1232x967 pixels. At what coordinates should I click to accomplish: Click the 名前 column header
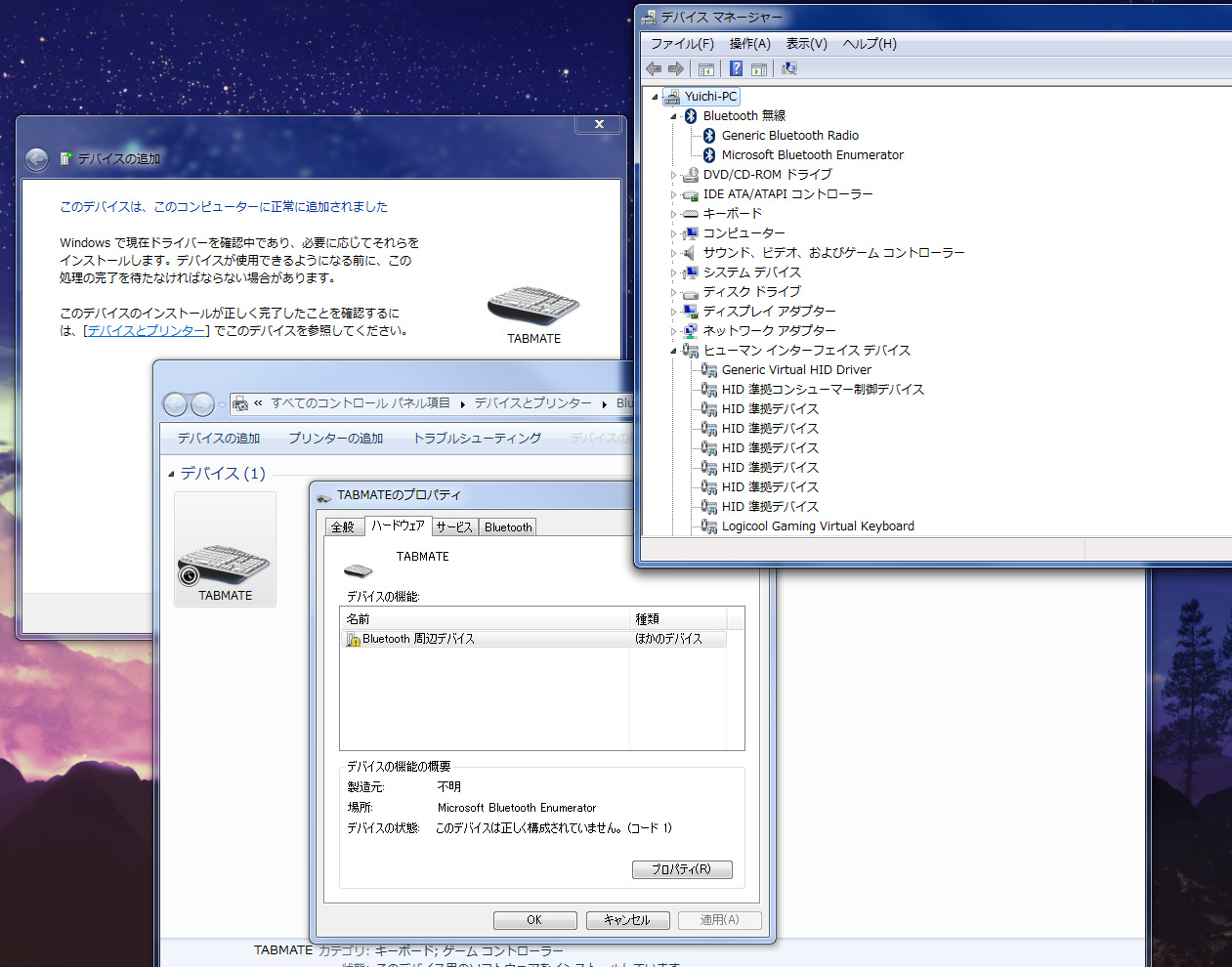485,618
